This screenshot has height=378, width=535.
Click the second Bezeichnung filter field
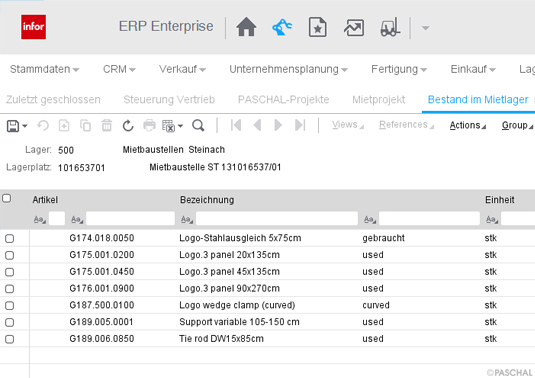click(429, 219)
